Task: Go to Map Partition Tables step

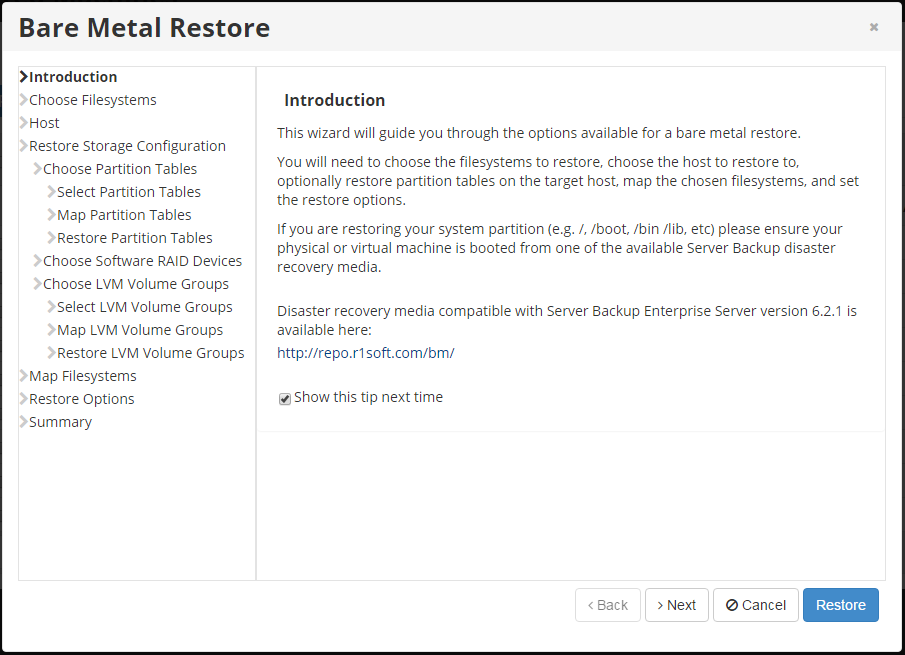Action: click(x=124, y=215)
